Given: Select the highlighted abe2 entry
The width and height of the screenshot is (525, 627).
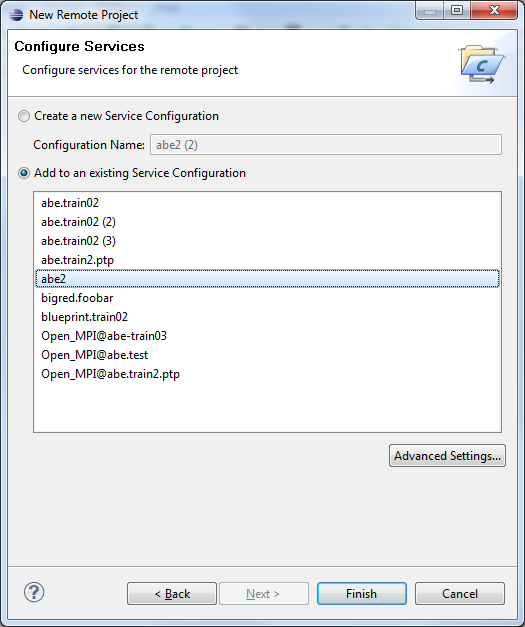Looking at the screenshot, I should 267,279.
